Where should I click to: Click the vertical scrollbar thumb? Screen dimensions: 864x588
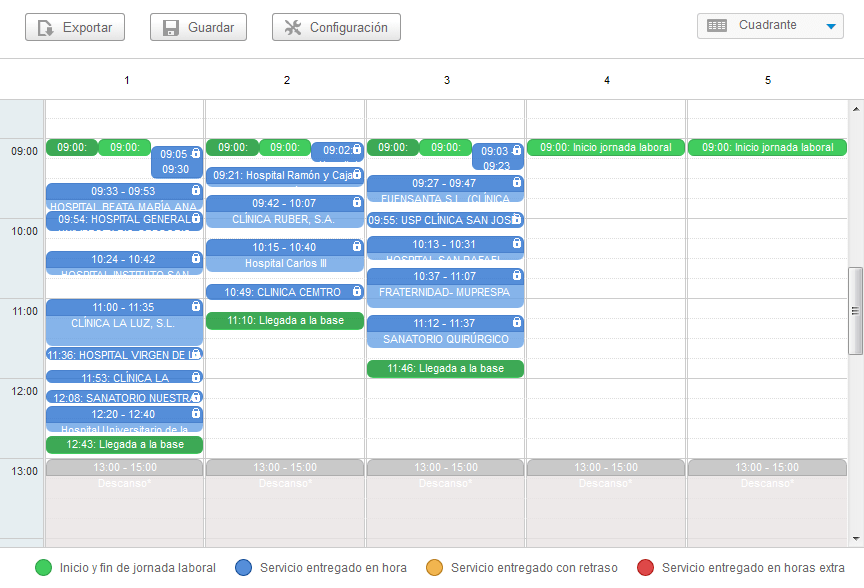tap(855, 311)
